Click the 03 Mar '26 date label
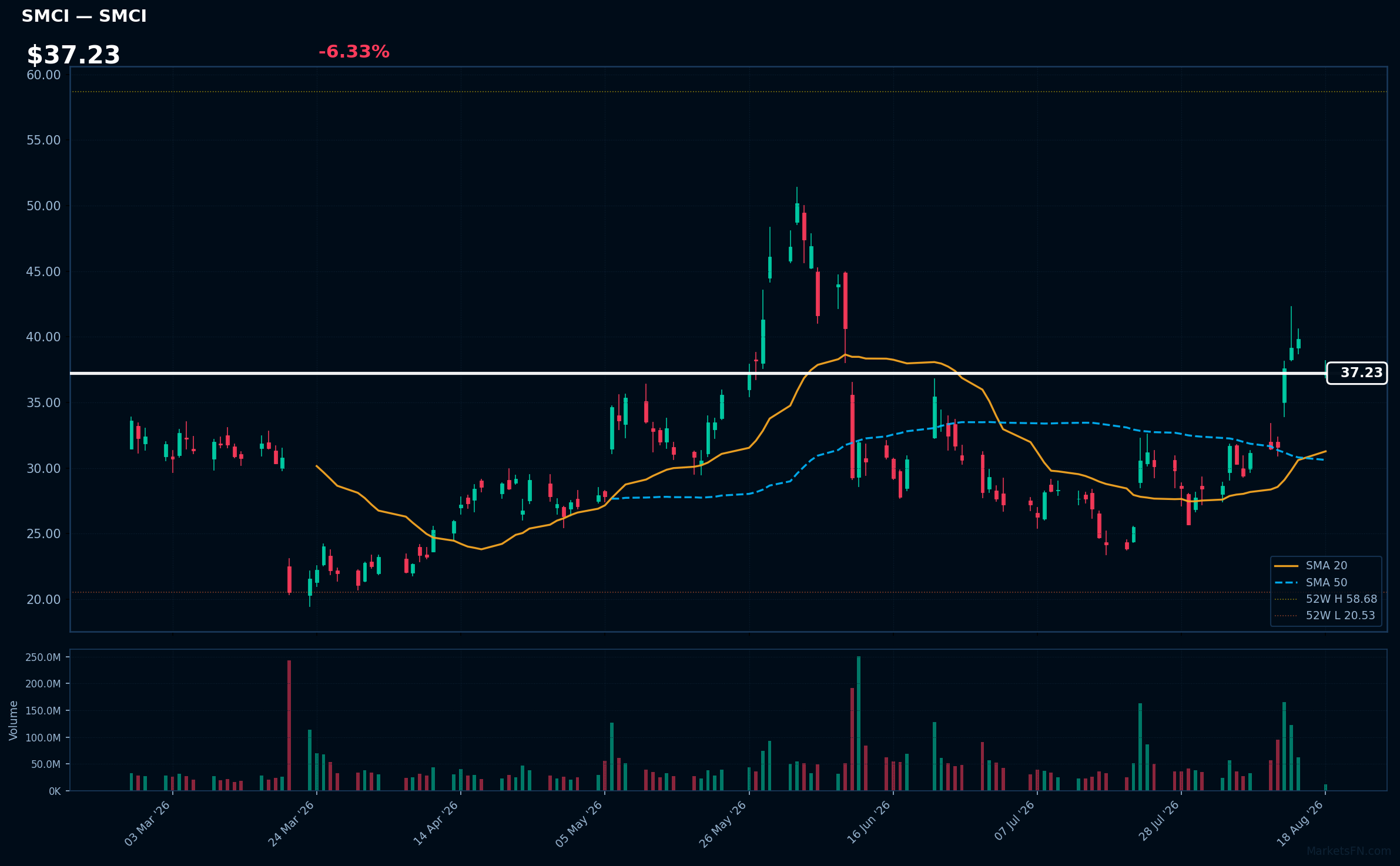Image resolution: width=1400 pixels, height=866 pixels. tap(148, 824)
